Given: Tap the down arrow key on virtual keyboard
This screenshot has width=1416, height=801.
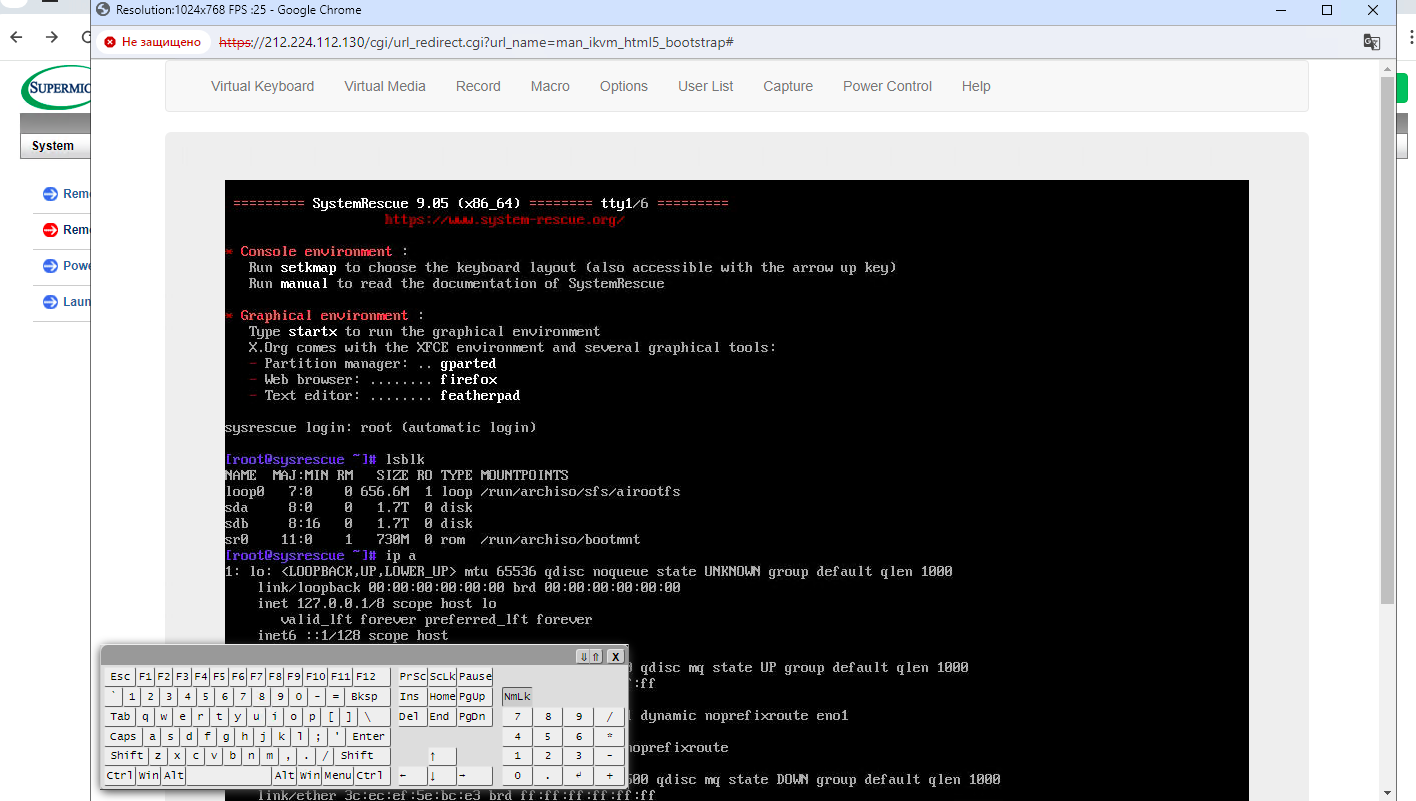Looking at the screenshot, I should (x=442, y=776).
